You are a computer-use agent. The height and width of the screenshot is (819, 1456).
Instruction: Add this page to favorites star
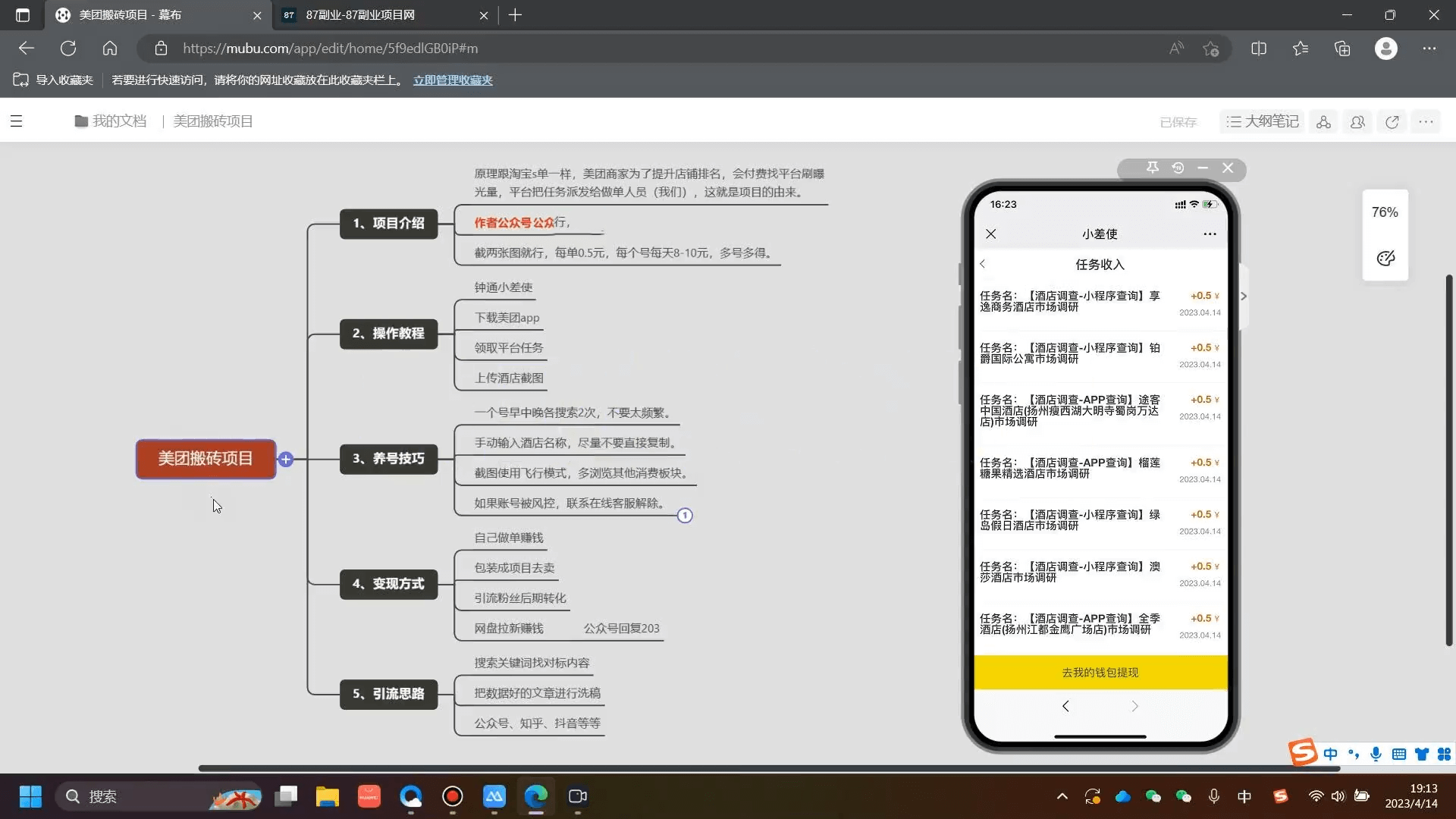[x=1210, y=49]
